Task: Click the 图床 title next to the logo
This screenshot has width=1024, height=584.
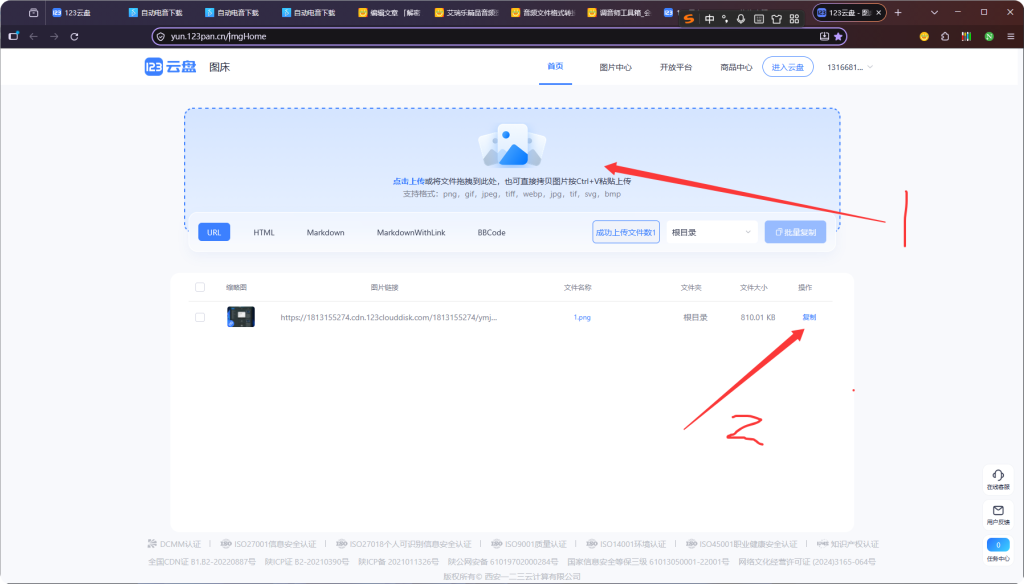Action: (x=219, y=67)
